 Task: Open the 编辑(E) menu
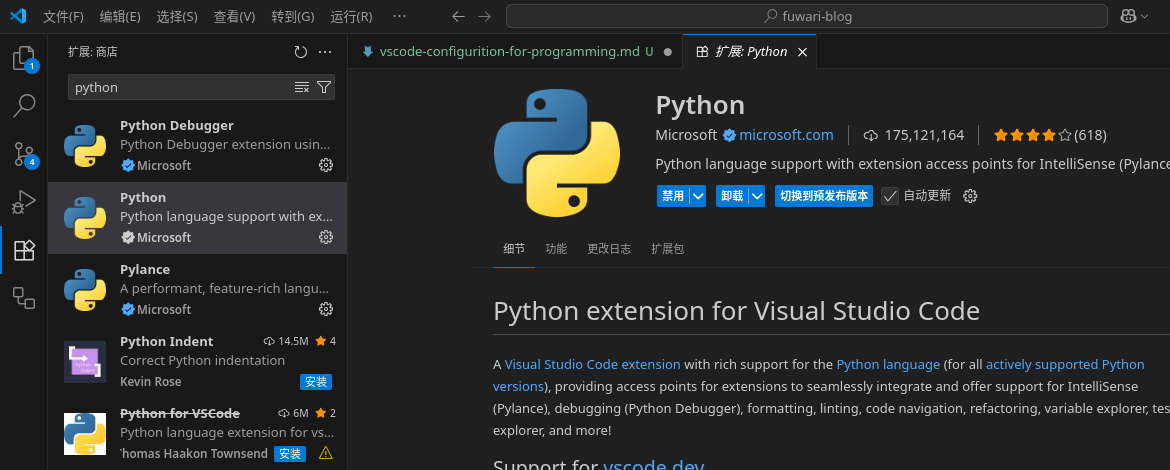pyautogui.click(x=120, y=16)
